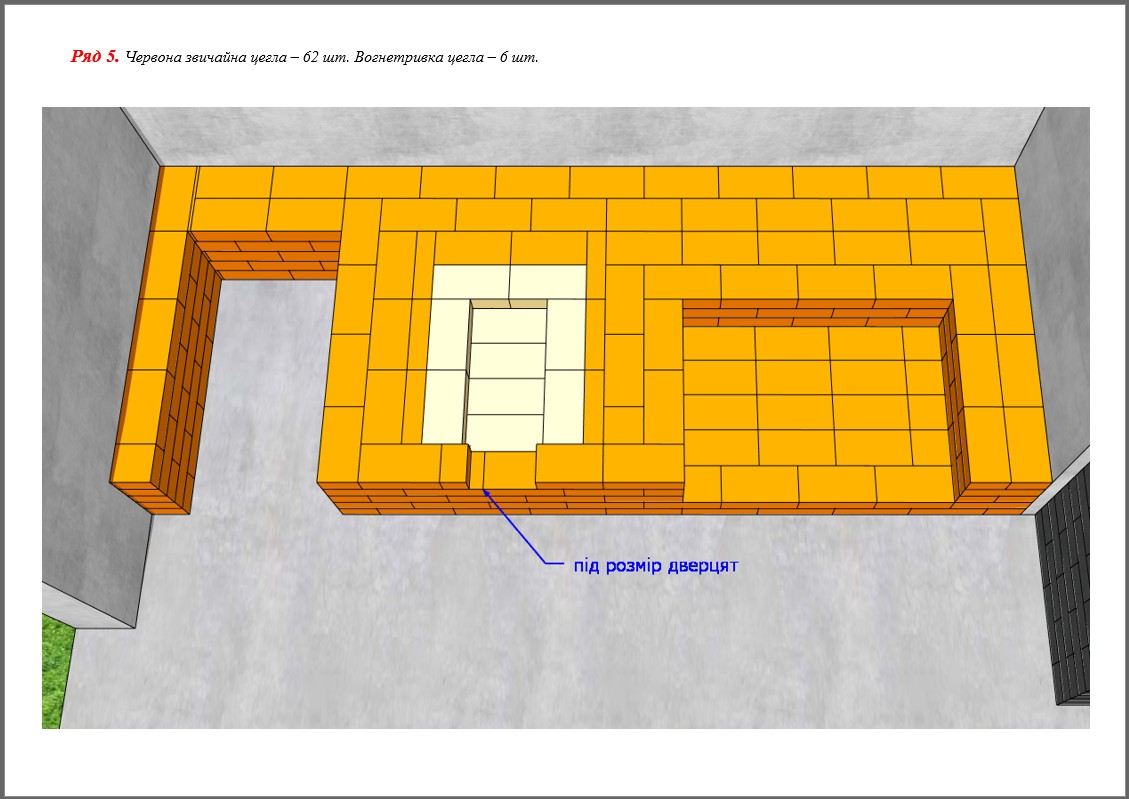
Task: Click the blue arrowhead at the door opening
Action: [486, 491]
